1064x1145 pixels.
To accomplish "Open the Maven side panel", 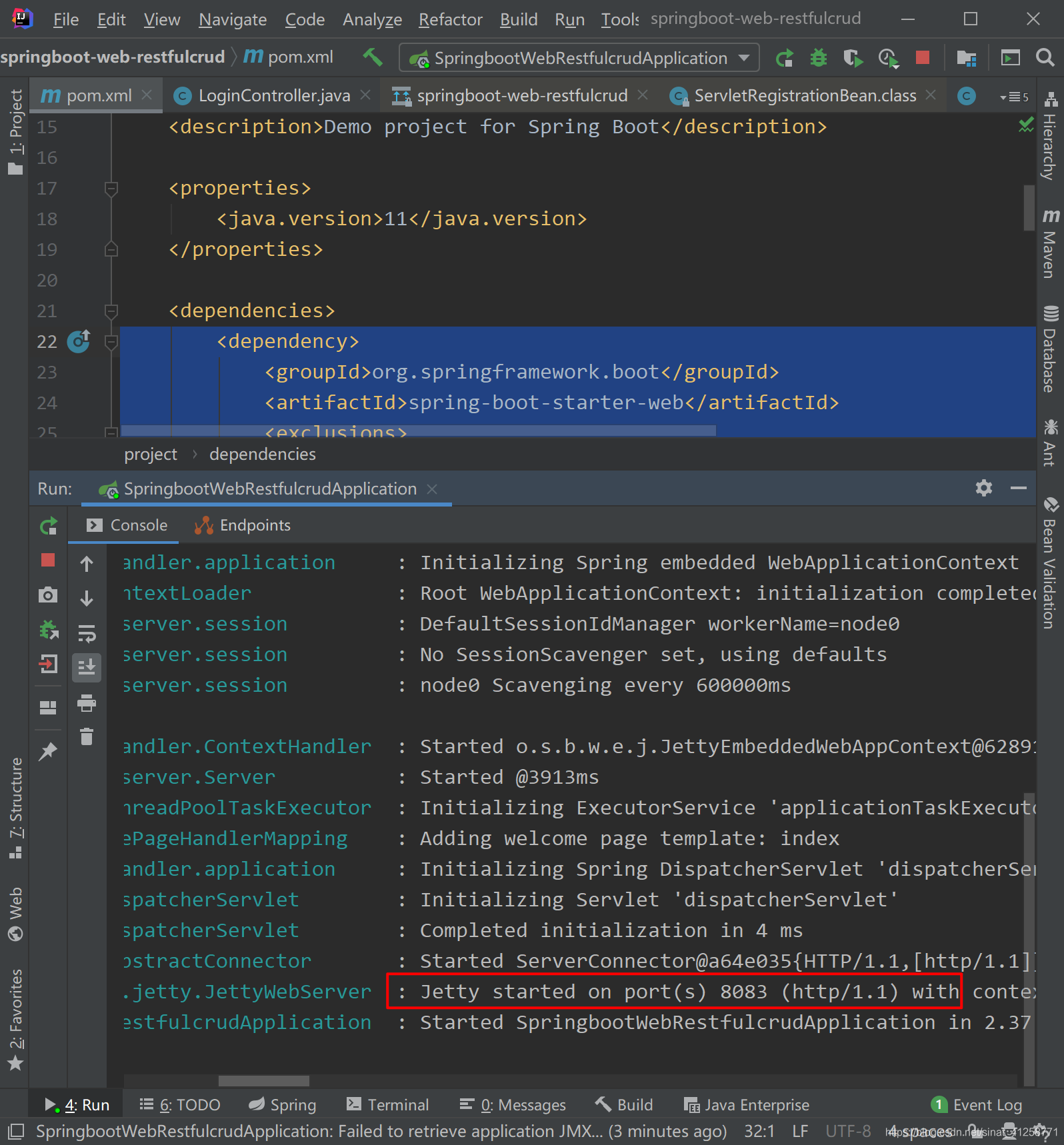I will 1051,243.
